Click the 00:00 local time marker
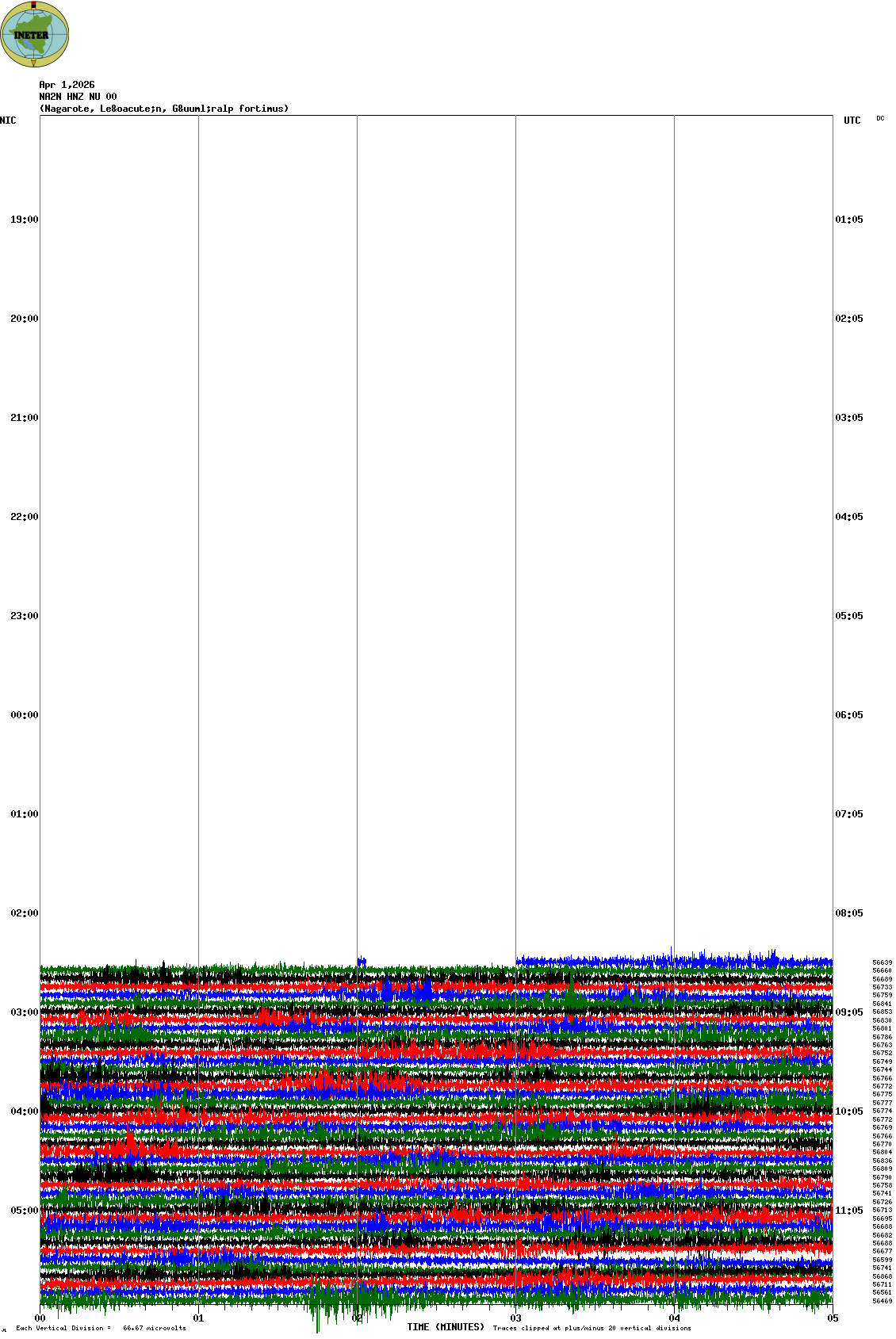Image resolution: width=896 pixels, height=1339 pixels. click(24, 715)
